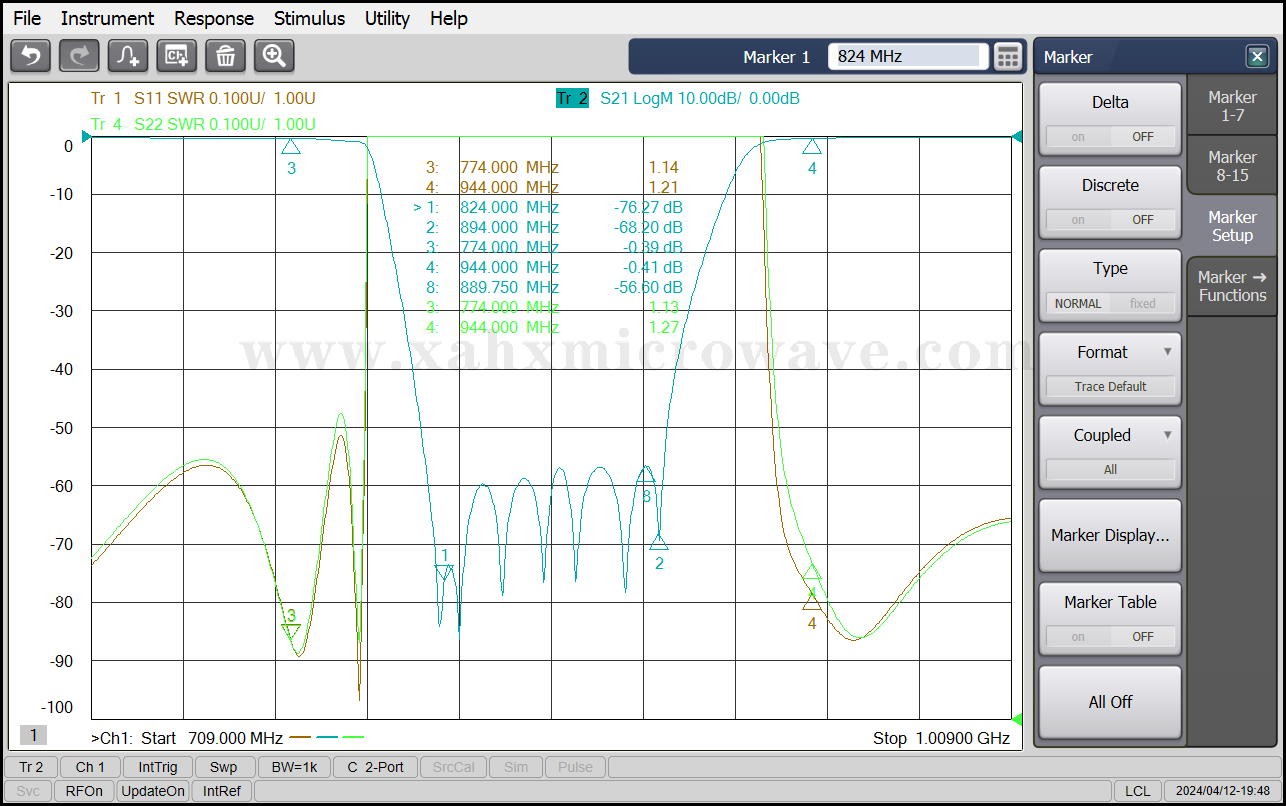Viewport: 1286px width, 806px height.
Task: Click the trash delete icon
Action: [x=225, y=56]
